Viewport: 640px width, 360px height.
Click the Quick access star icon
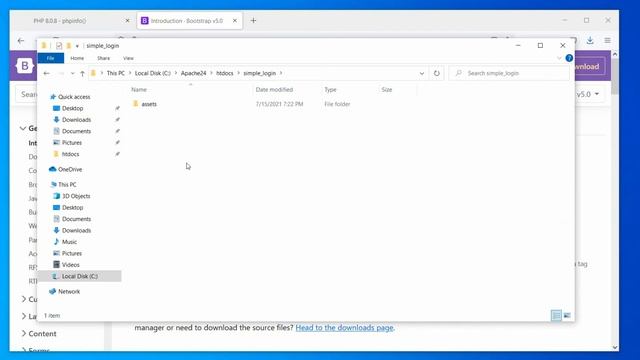click(53, 97)
